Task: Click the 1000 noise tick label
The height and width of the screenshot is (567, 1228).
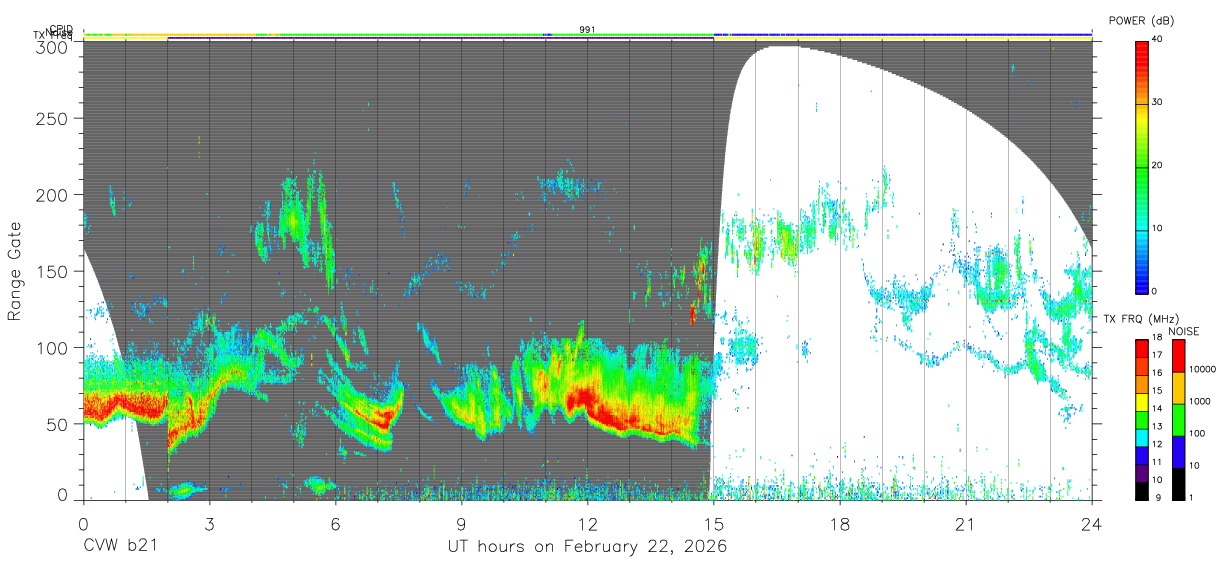Action: [1201, 402]
